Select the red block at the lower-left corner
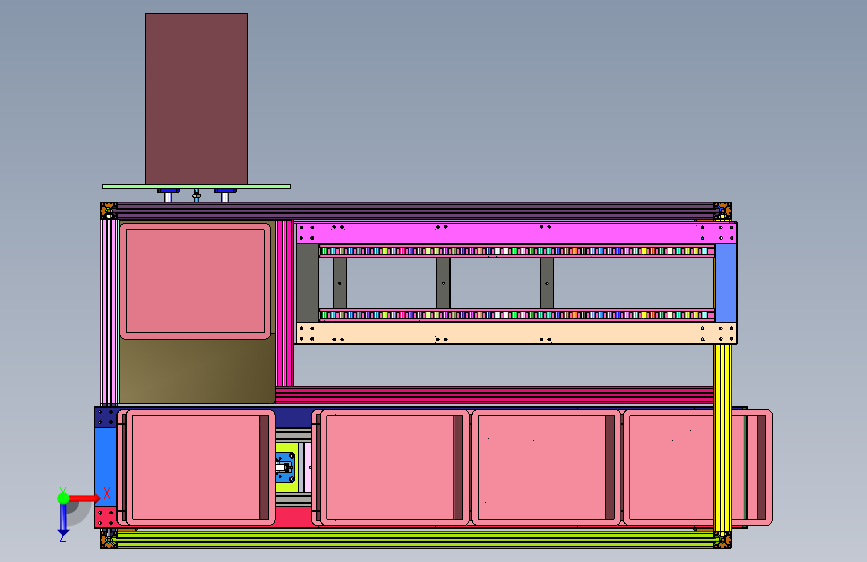The image size is (867, 562). tap(105, 518)
